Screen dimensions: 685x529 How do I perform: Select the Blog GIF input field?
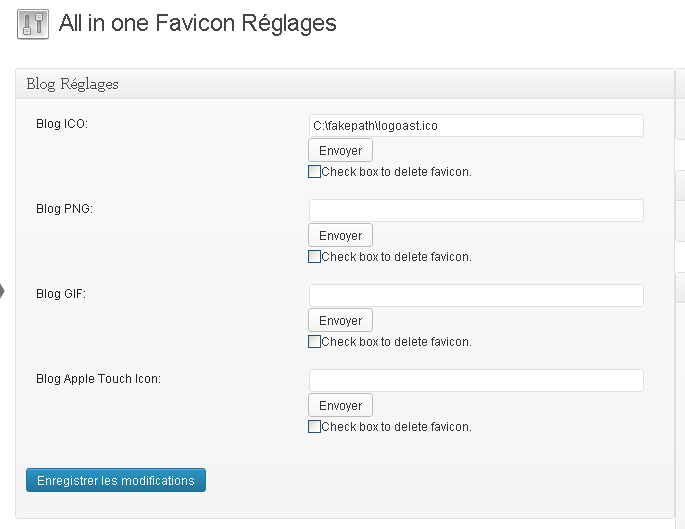click(x=476, y=296)
